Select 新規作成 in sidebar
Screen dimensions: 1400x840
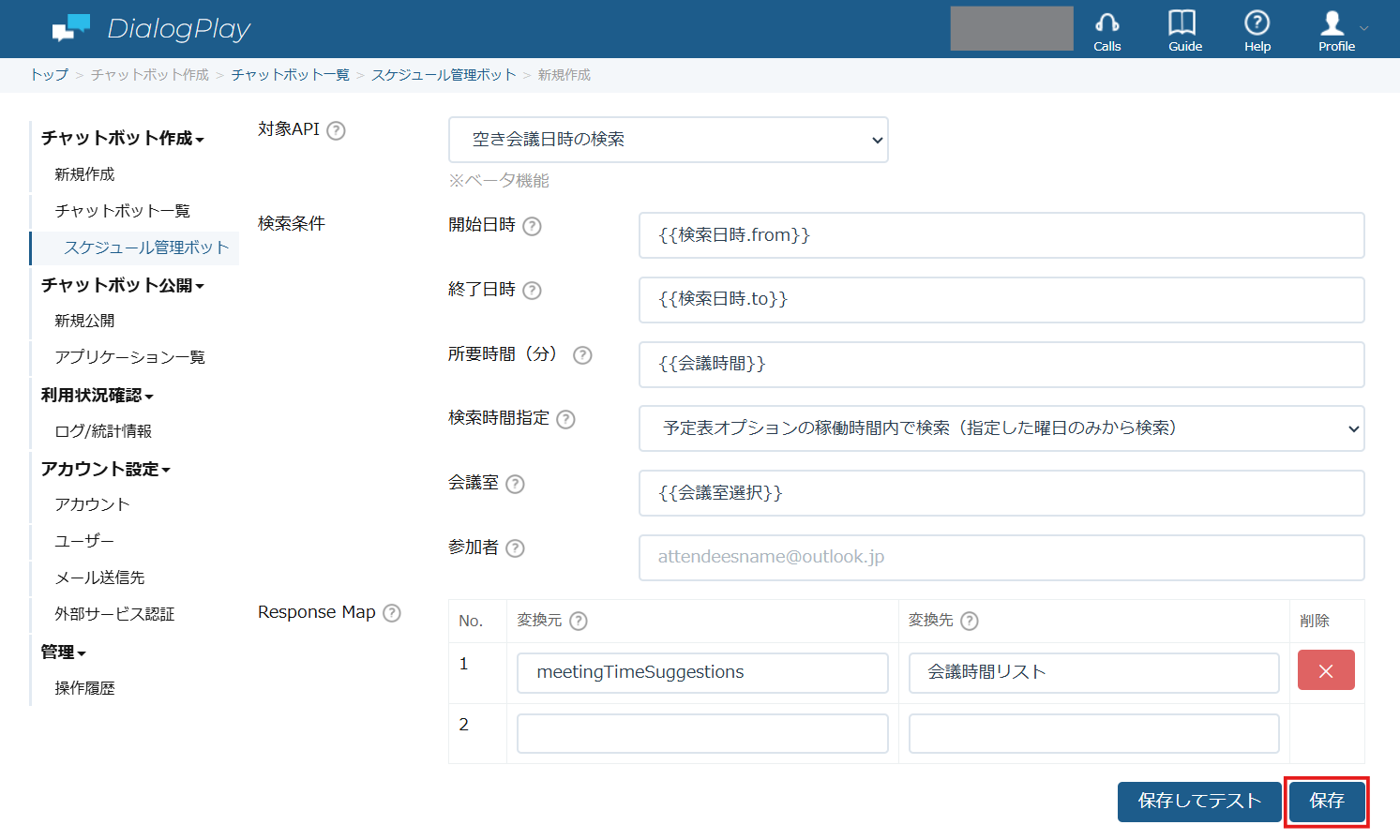[84, 174]
